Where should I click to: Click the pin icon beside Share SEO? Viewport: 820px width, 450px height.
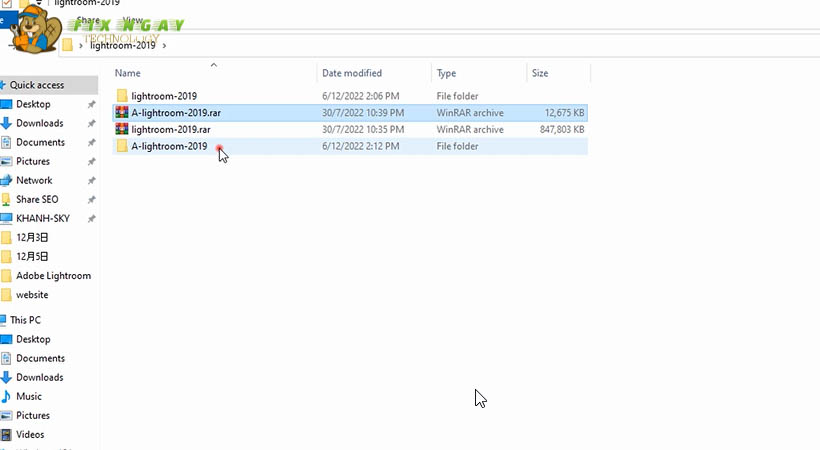click(x=91, y=200)
